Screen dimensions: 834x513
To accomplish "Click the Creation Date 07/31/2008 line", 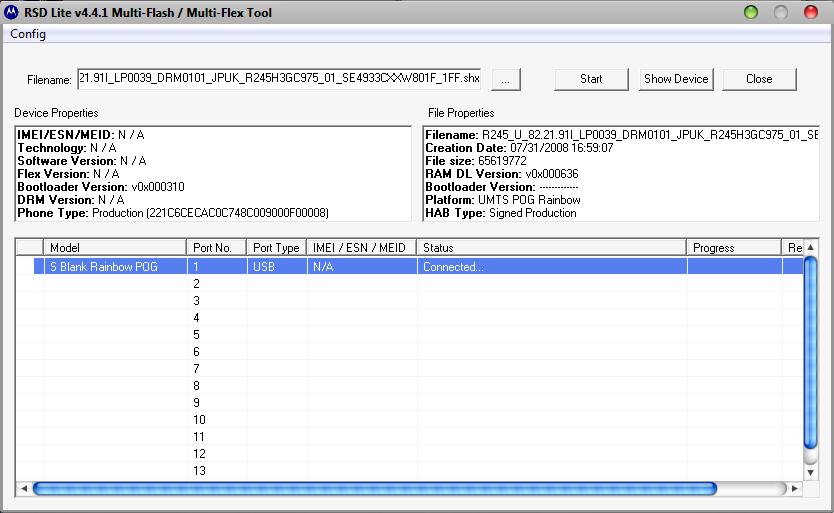I will [x=519, y=148].
